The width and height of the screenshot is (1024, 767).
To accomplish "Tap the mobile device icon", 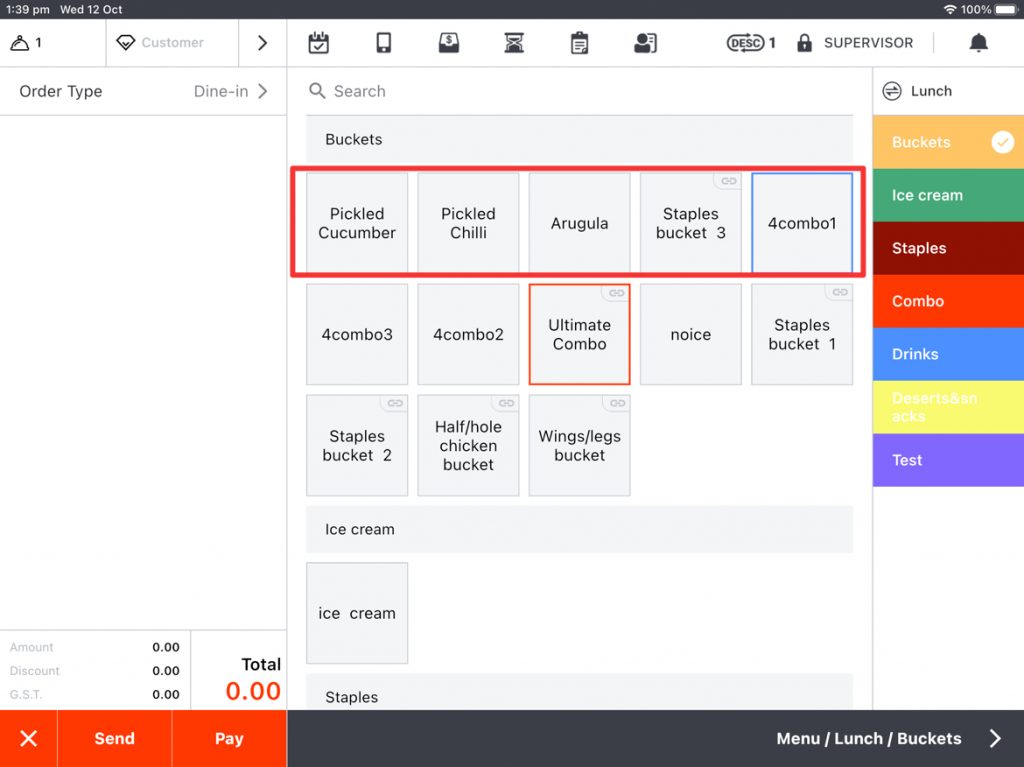I will coord(383,43).
